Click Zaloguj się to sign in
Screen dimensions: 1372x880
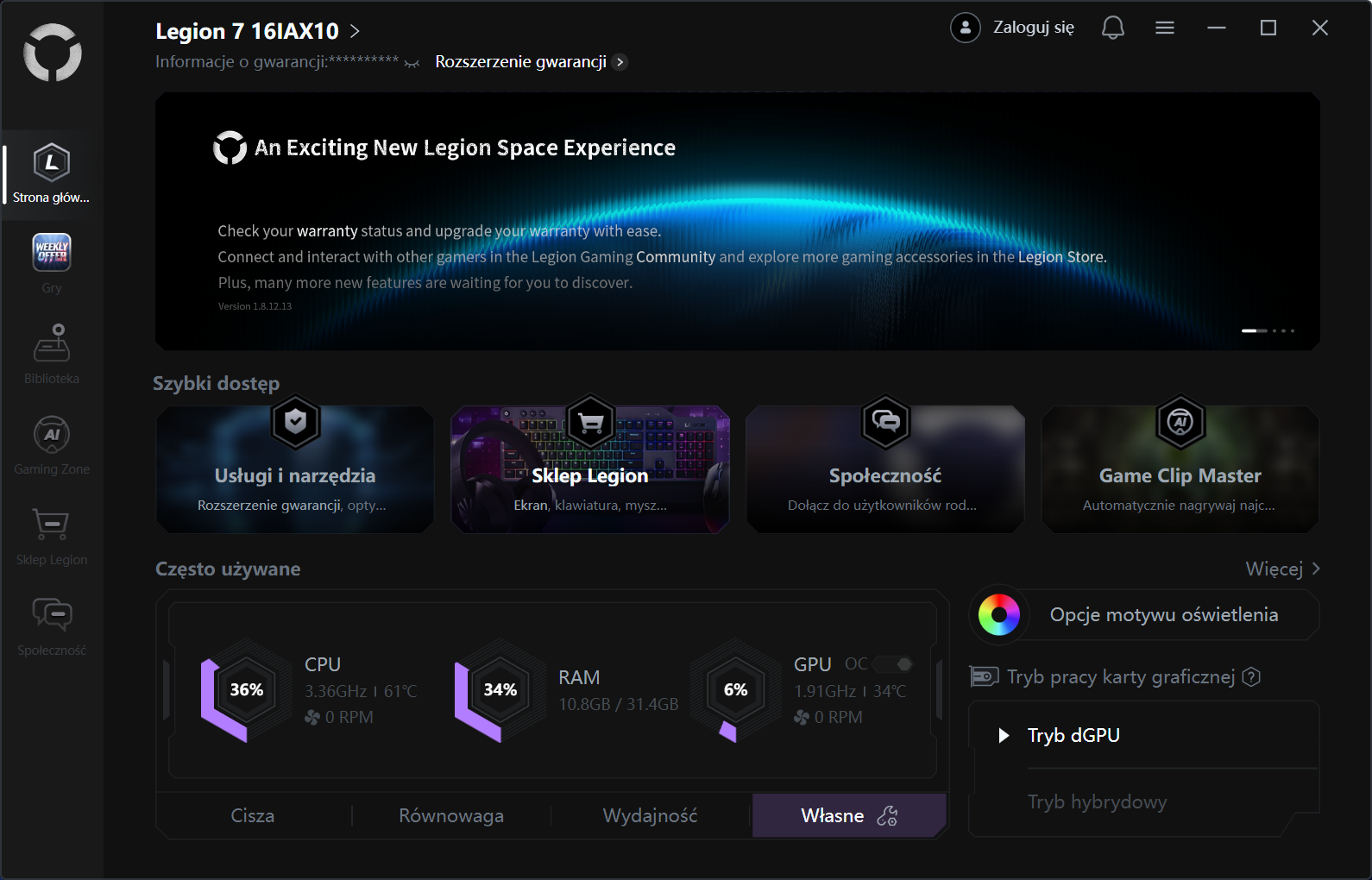click(1033, 28)
